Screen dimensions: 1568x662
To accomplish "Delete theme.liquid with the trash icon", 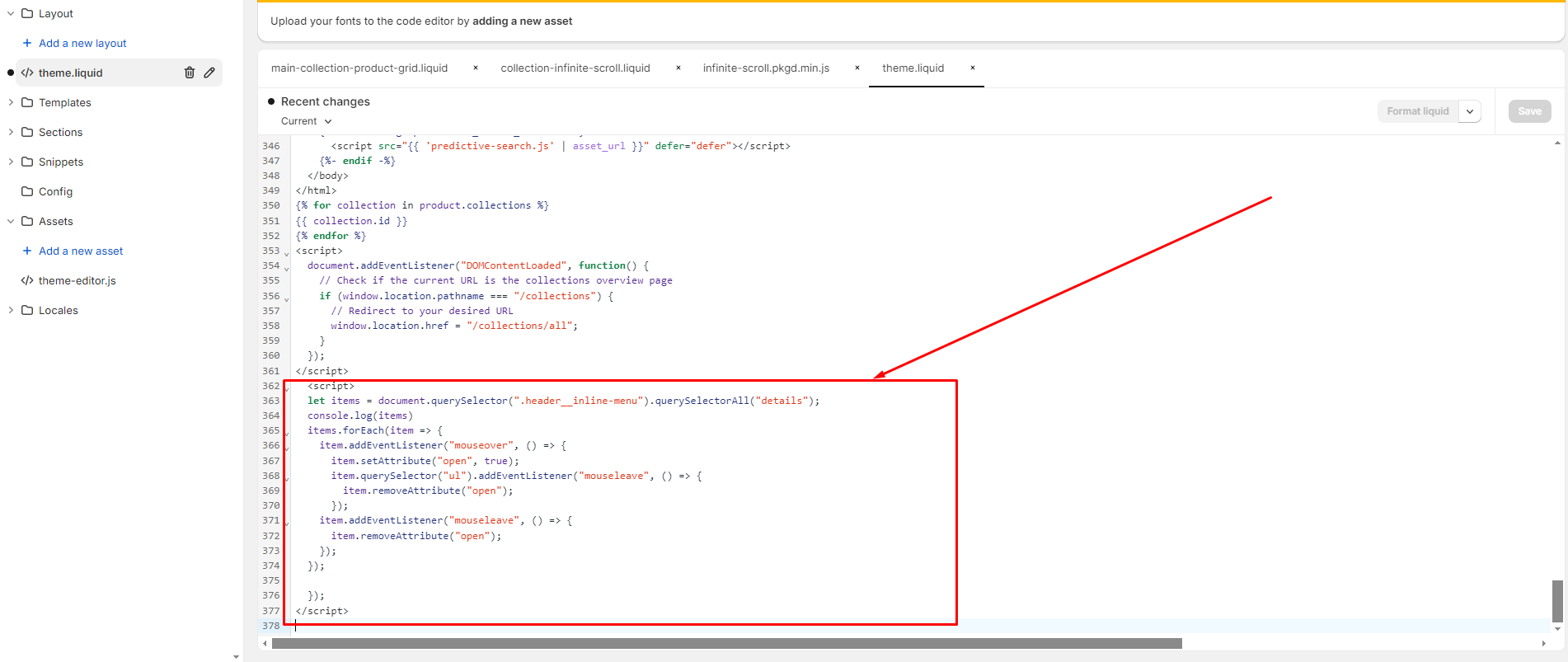I will [190, 73].
